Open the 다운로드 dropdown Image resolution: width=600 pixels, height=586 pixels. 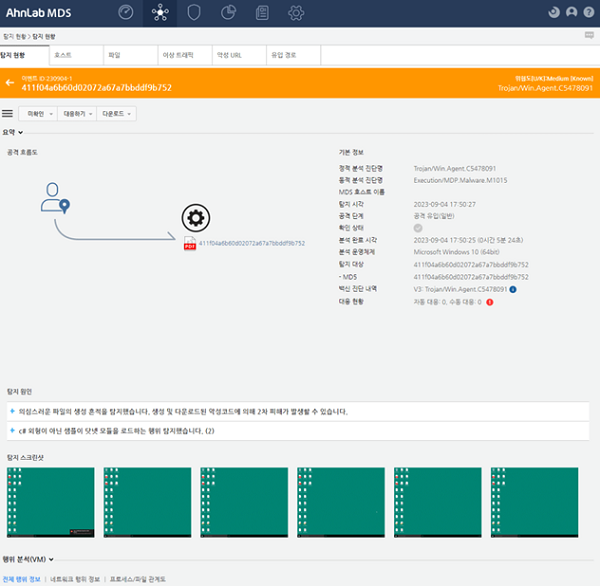coord(116,114)
